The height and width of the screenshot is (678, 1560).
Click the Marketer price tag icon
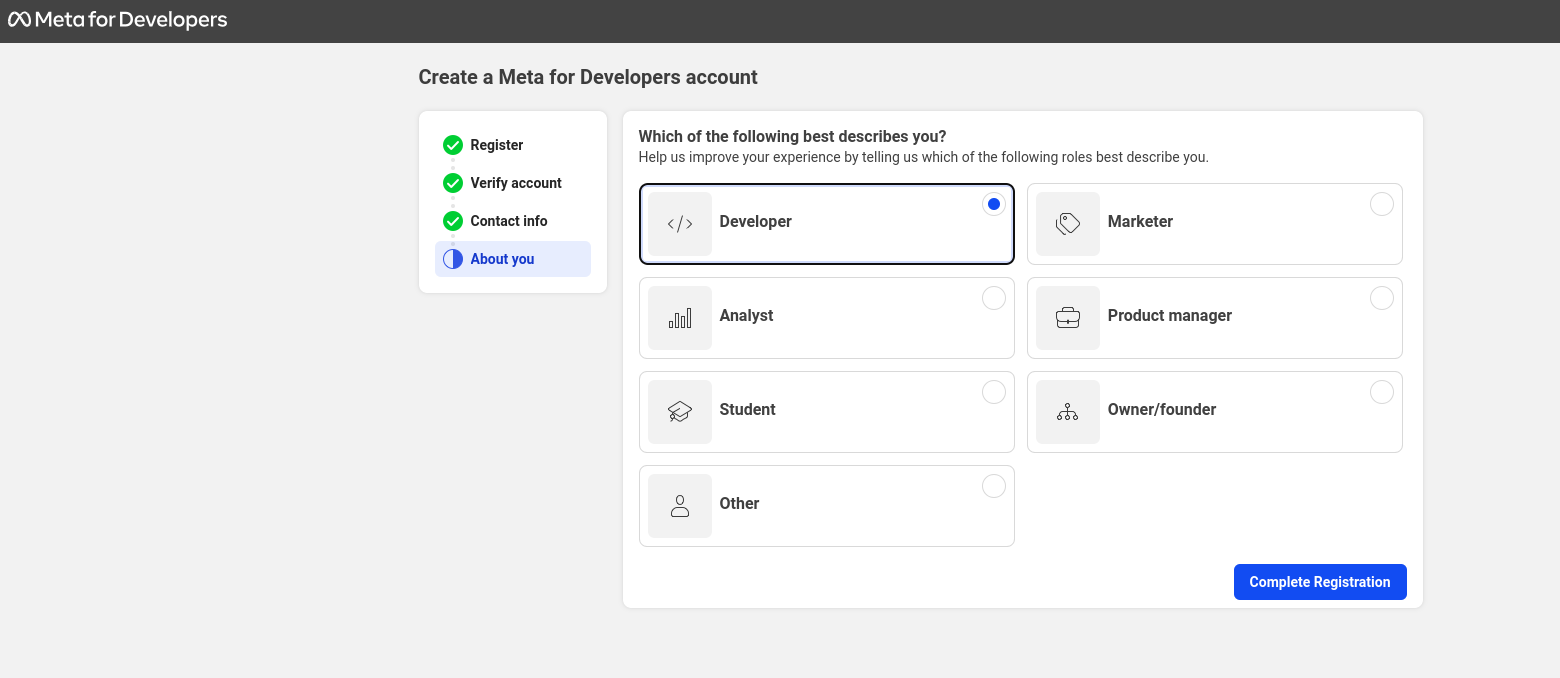[x=1068, y=224]
